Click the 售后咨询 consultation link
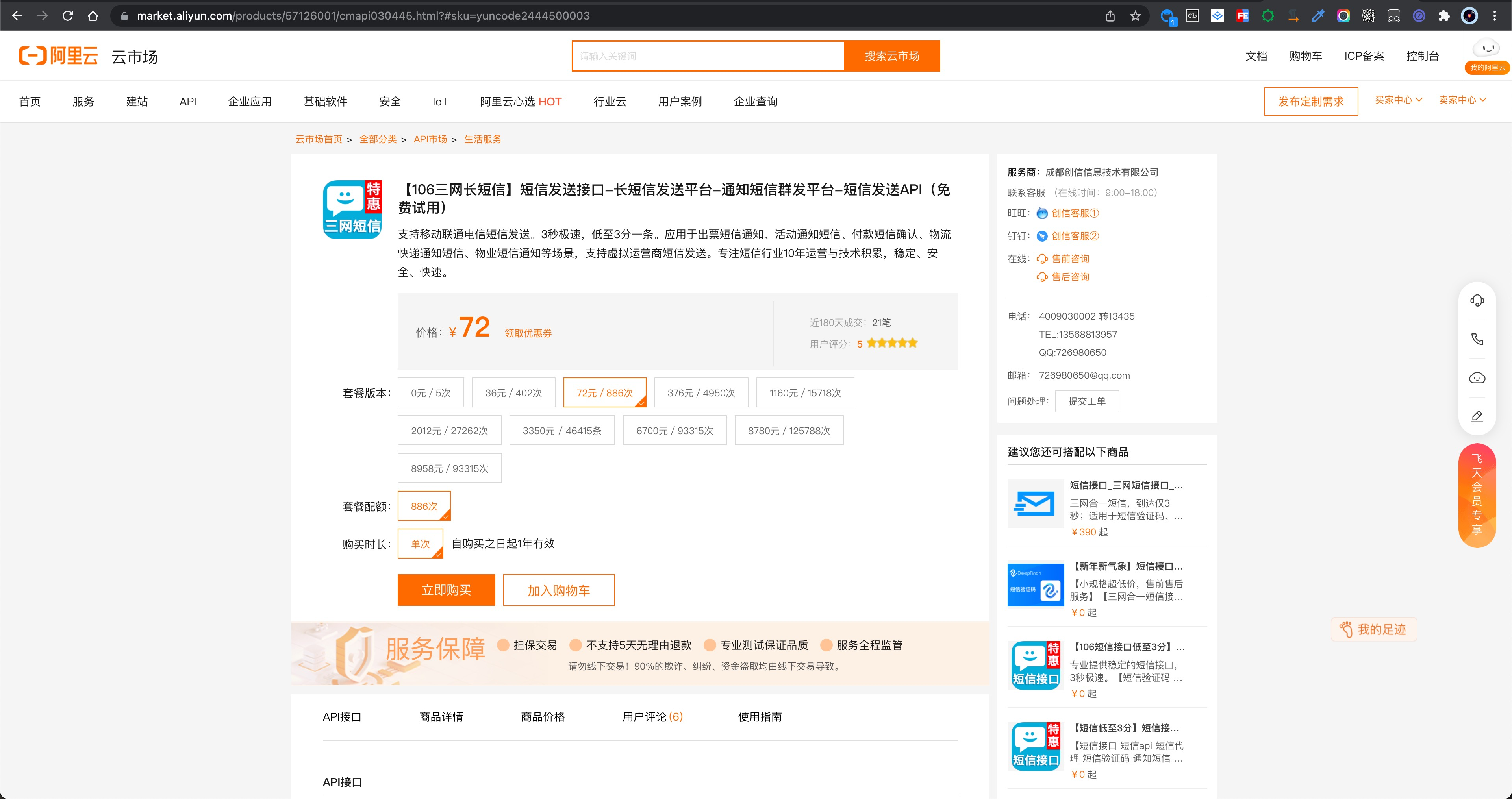 pyautogui.click(x=1069, y=277)
